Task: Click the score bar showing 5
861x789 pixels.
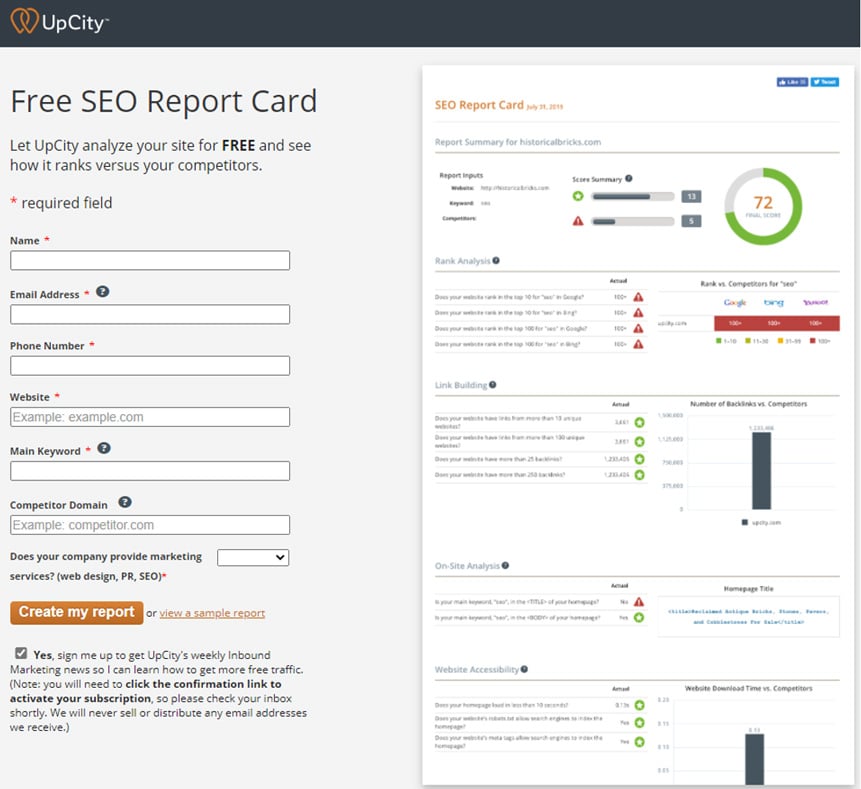Action: 633,221
